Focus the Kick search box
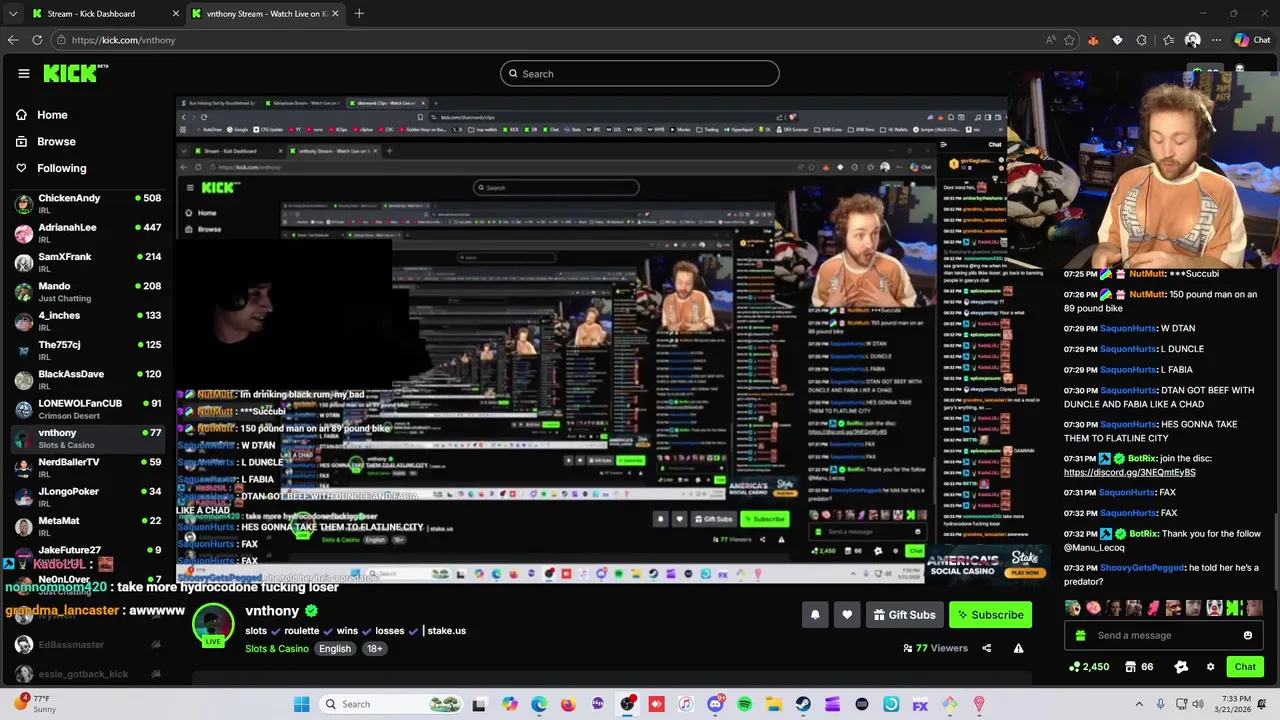The image size is (1280, 720). tap(640, 73)
